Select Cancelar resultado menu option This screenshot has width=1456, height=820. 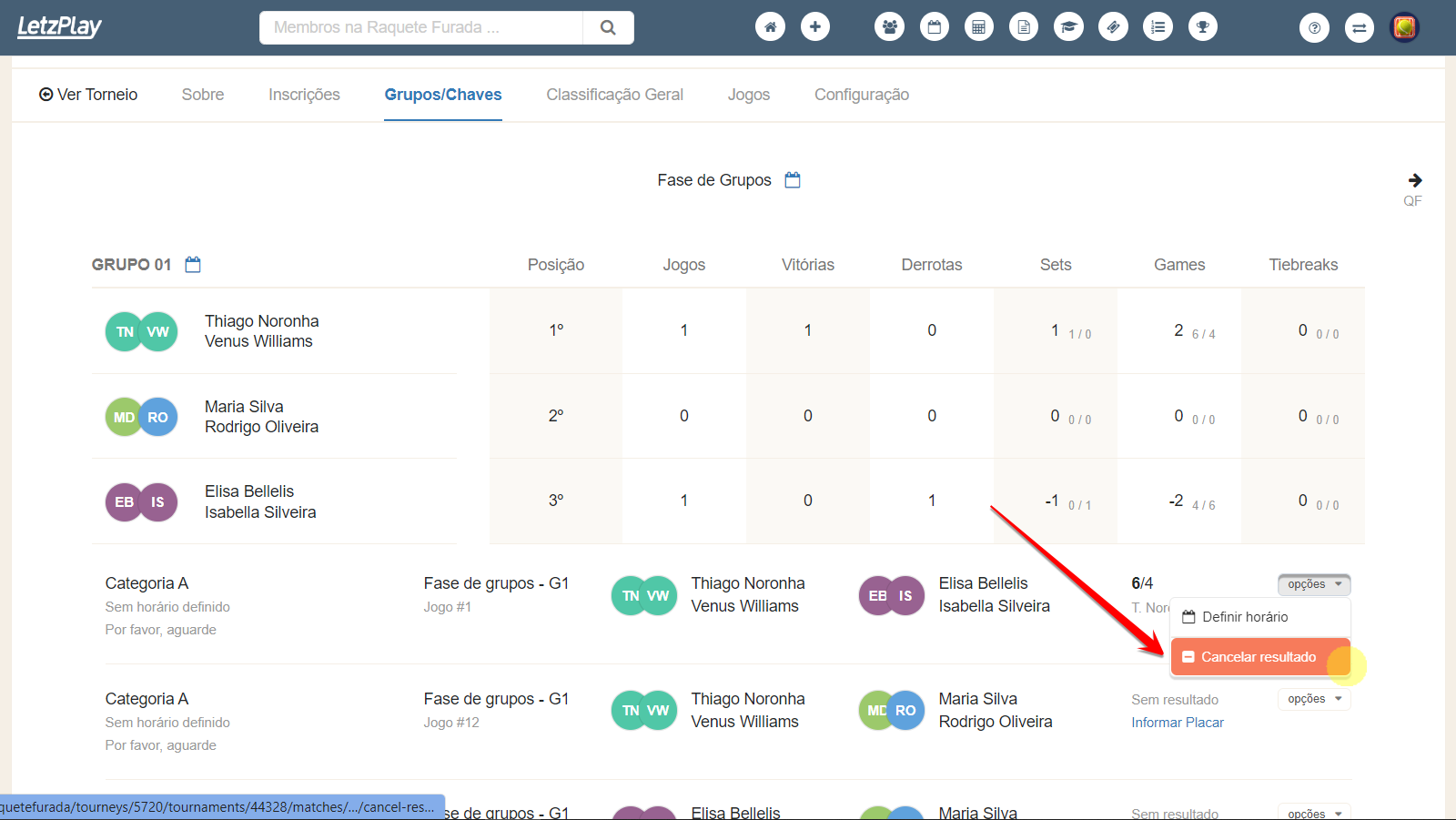pyautogui.click(x=1259, y=657)
